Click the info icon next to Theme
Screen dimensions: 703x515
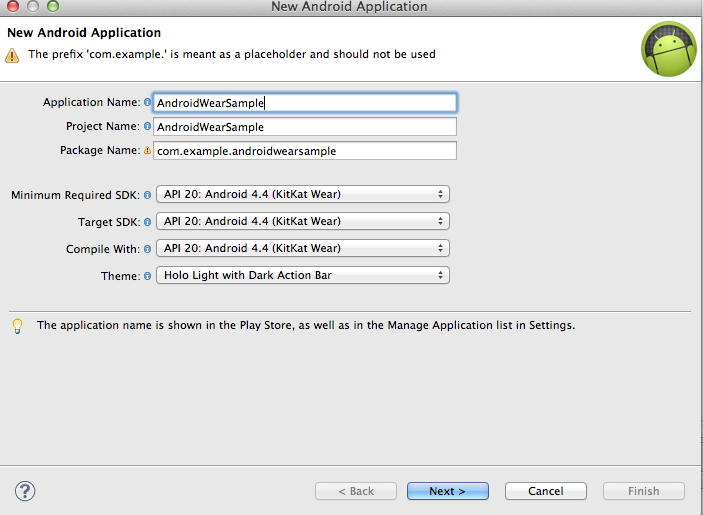(147, 276)
